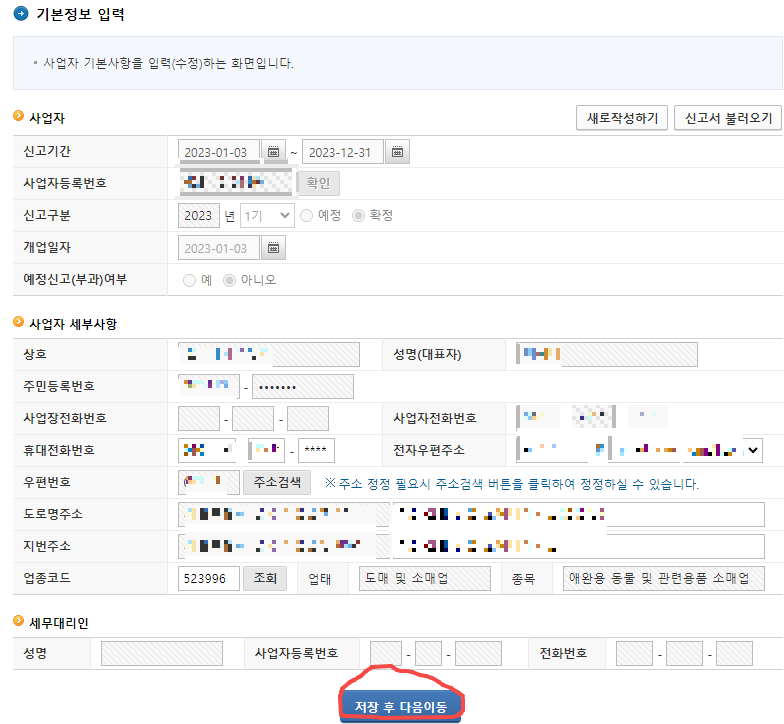Choose 아니오 for 예정신고(부과)여부

pyautogui.click(x=229, y=280)
